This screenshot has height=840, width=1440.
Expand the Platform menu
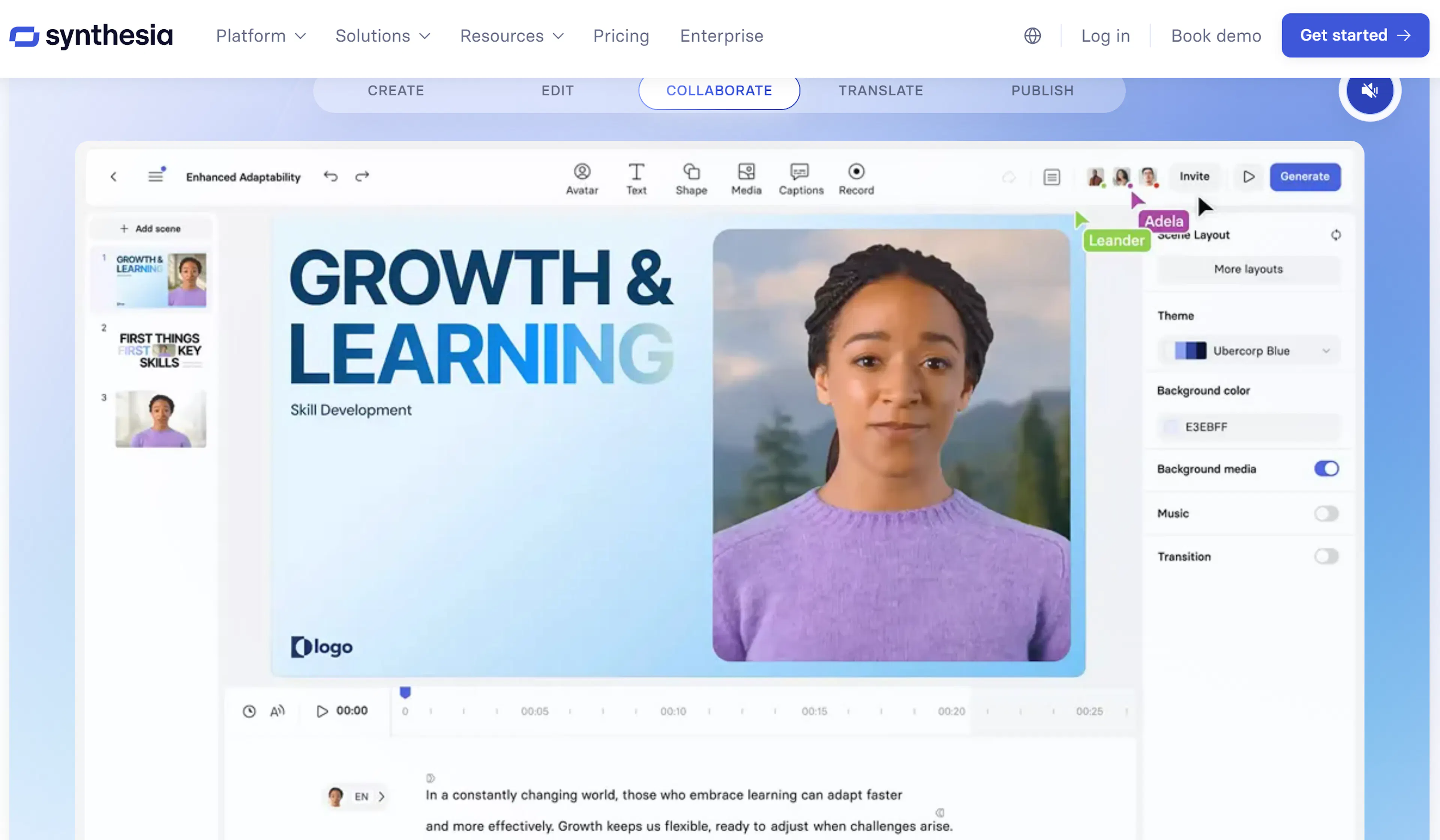261,35
